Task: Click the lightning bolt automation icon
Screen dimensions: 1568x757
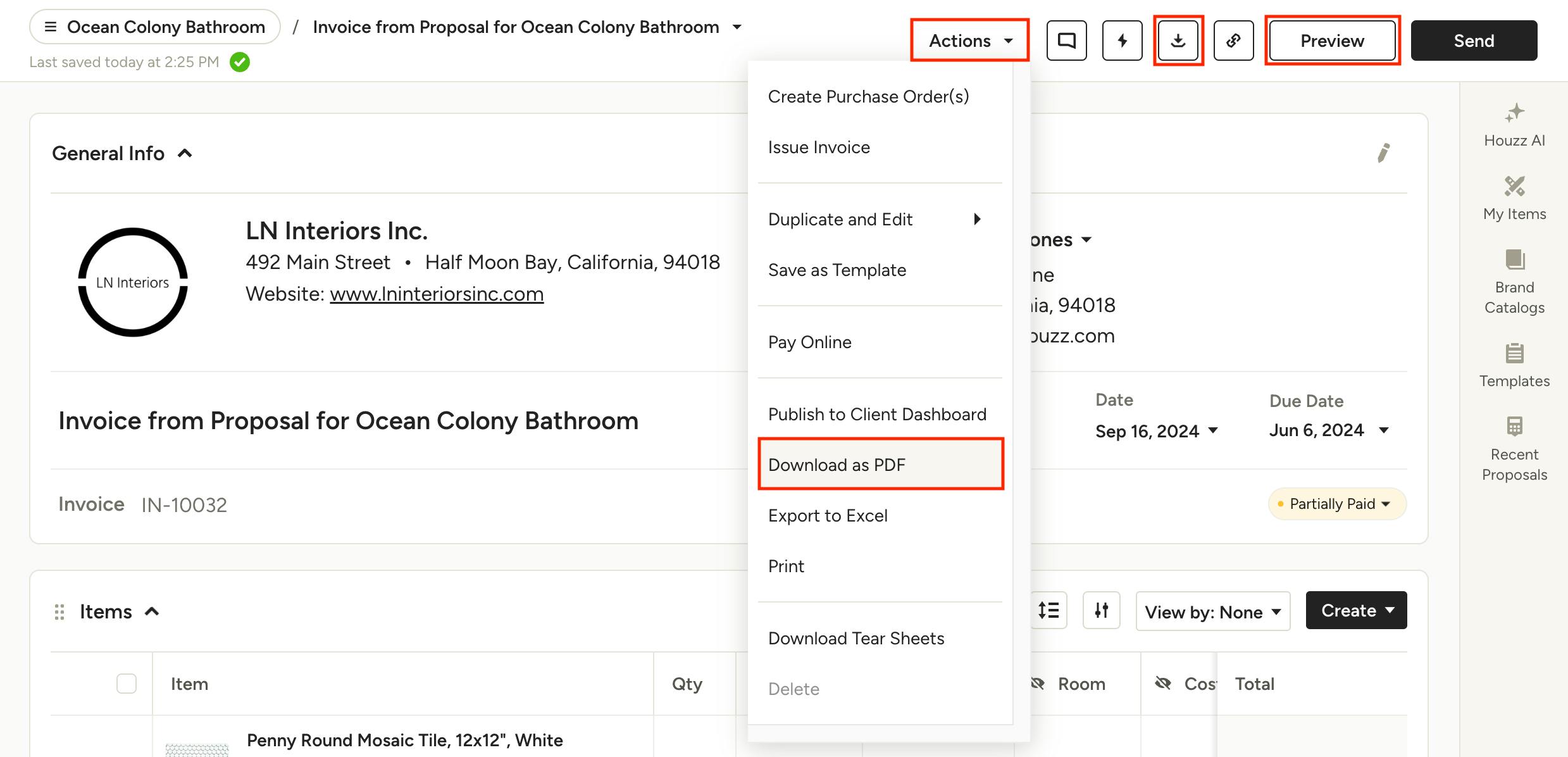Action: pos(1122,41)
